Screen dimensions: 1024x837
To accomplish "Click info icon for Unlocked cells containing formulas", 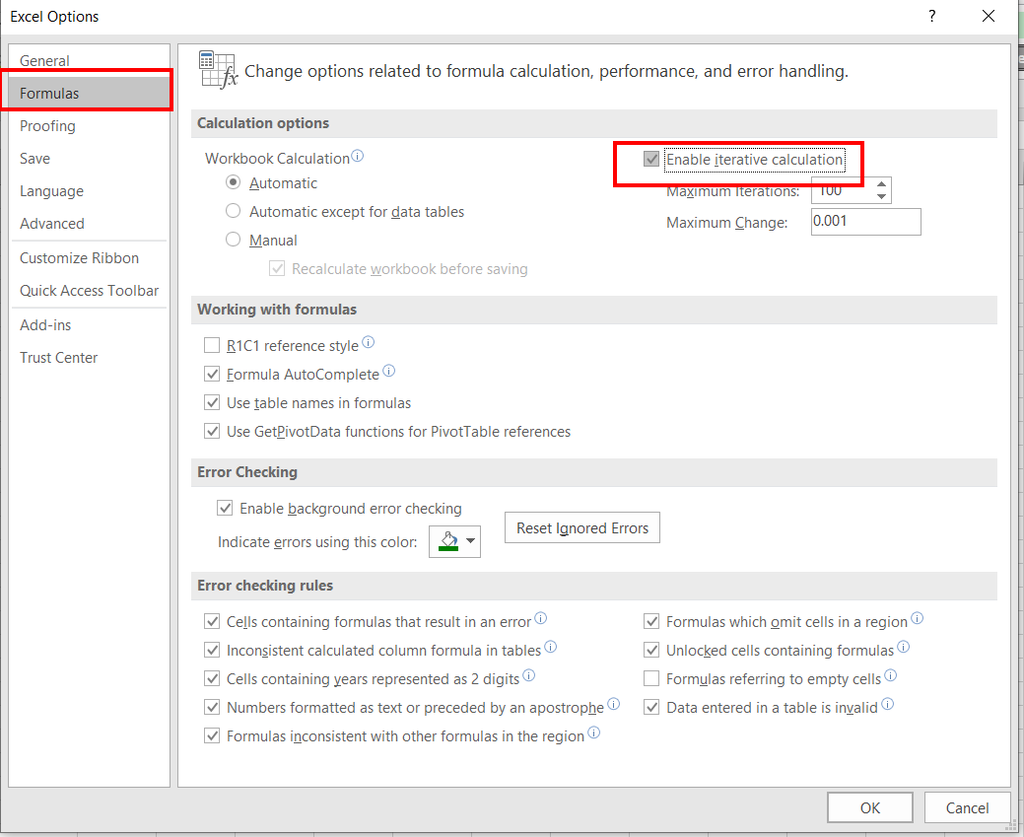I will coord(903,647).
